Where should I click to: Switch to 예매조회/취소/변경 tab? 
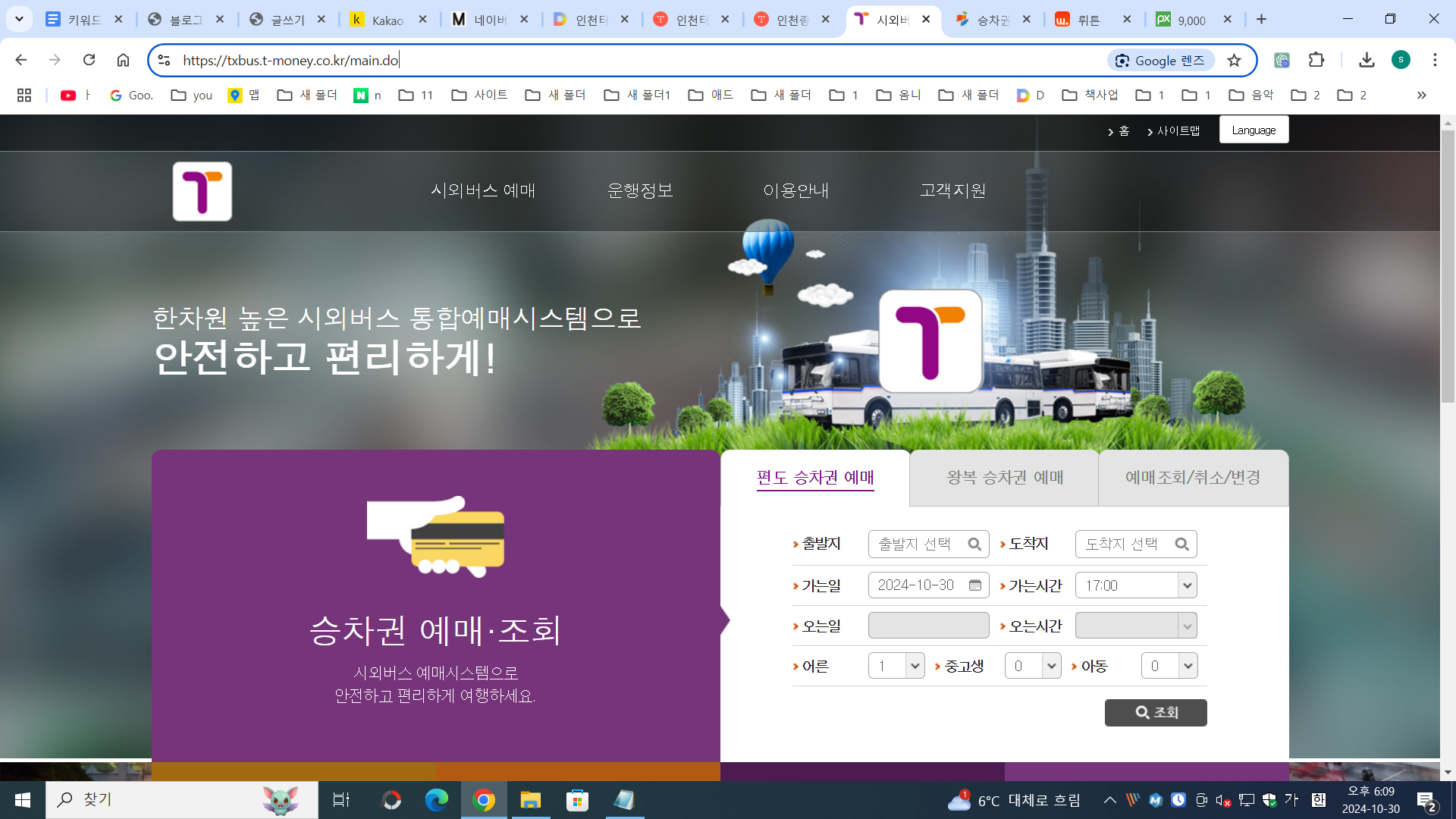point(1193,478)
